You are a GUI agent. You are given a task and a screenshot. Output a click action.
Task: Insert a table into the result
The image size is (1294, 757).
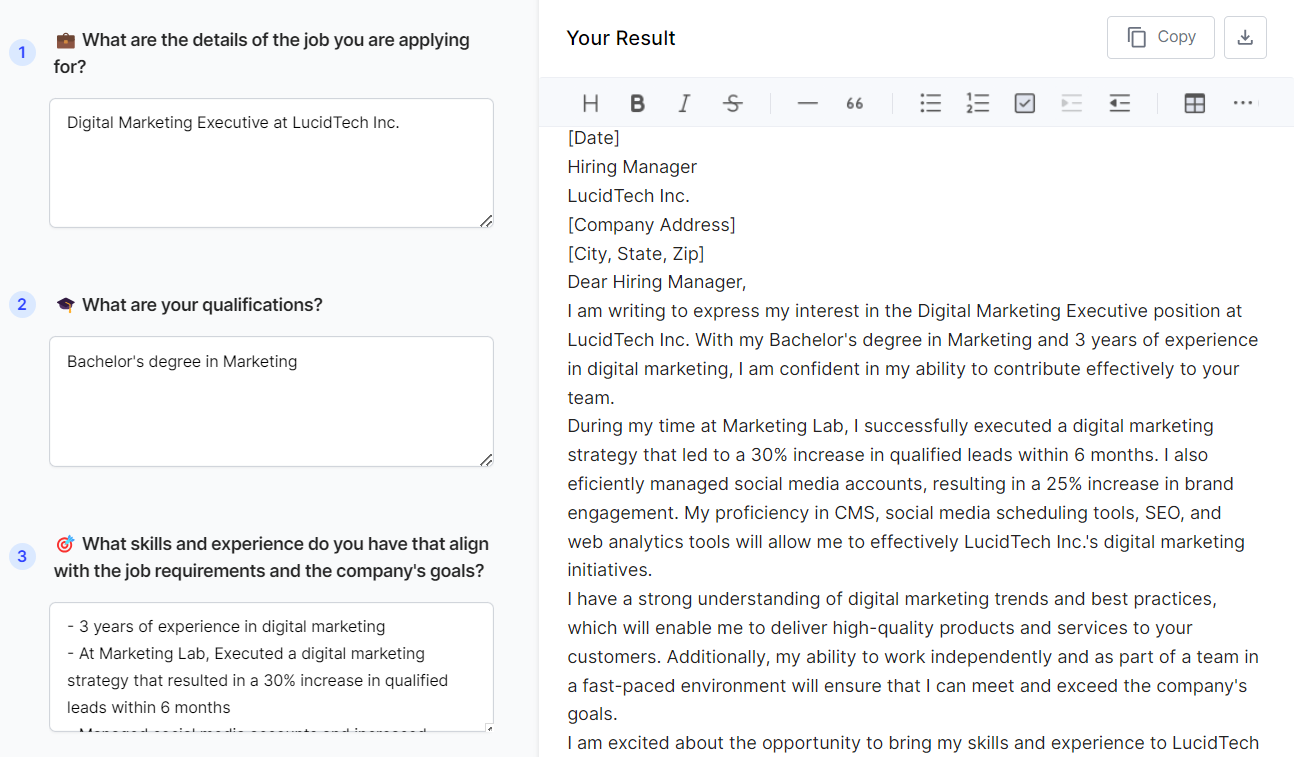coord(1194,103)
